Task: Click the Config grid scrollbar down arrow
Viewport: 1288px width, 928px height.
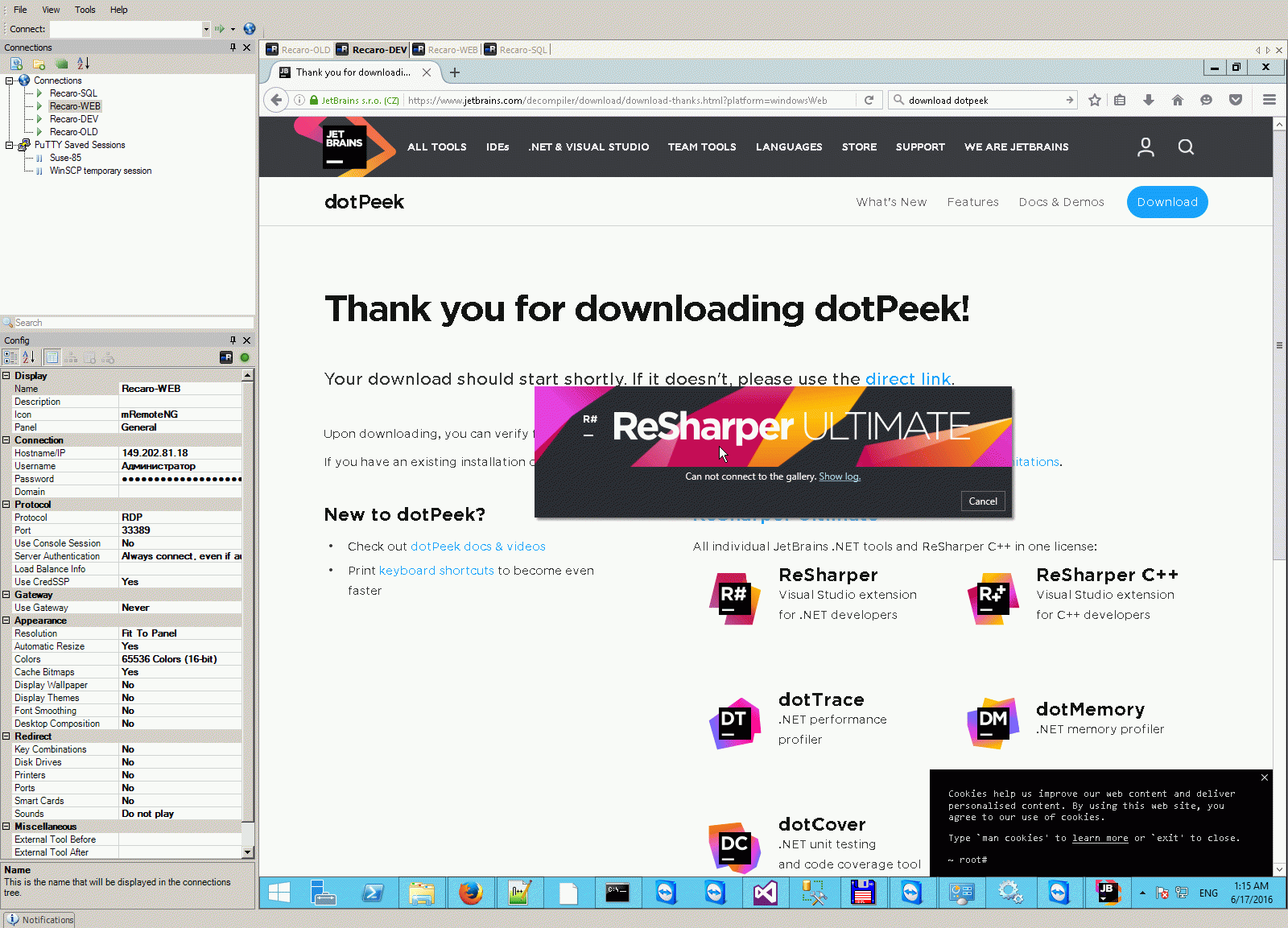Action: click(247, 852)
